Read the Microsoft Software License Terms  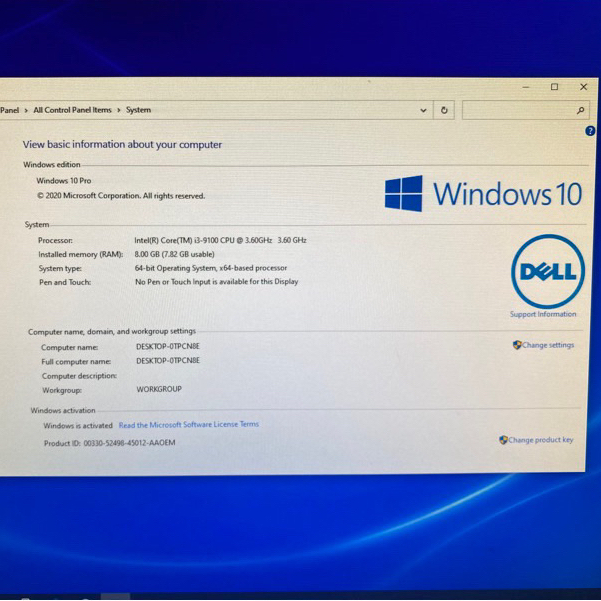[x=188, y=424]
